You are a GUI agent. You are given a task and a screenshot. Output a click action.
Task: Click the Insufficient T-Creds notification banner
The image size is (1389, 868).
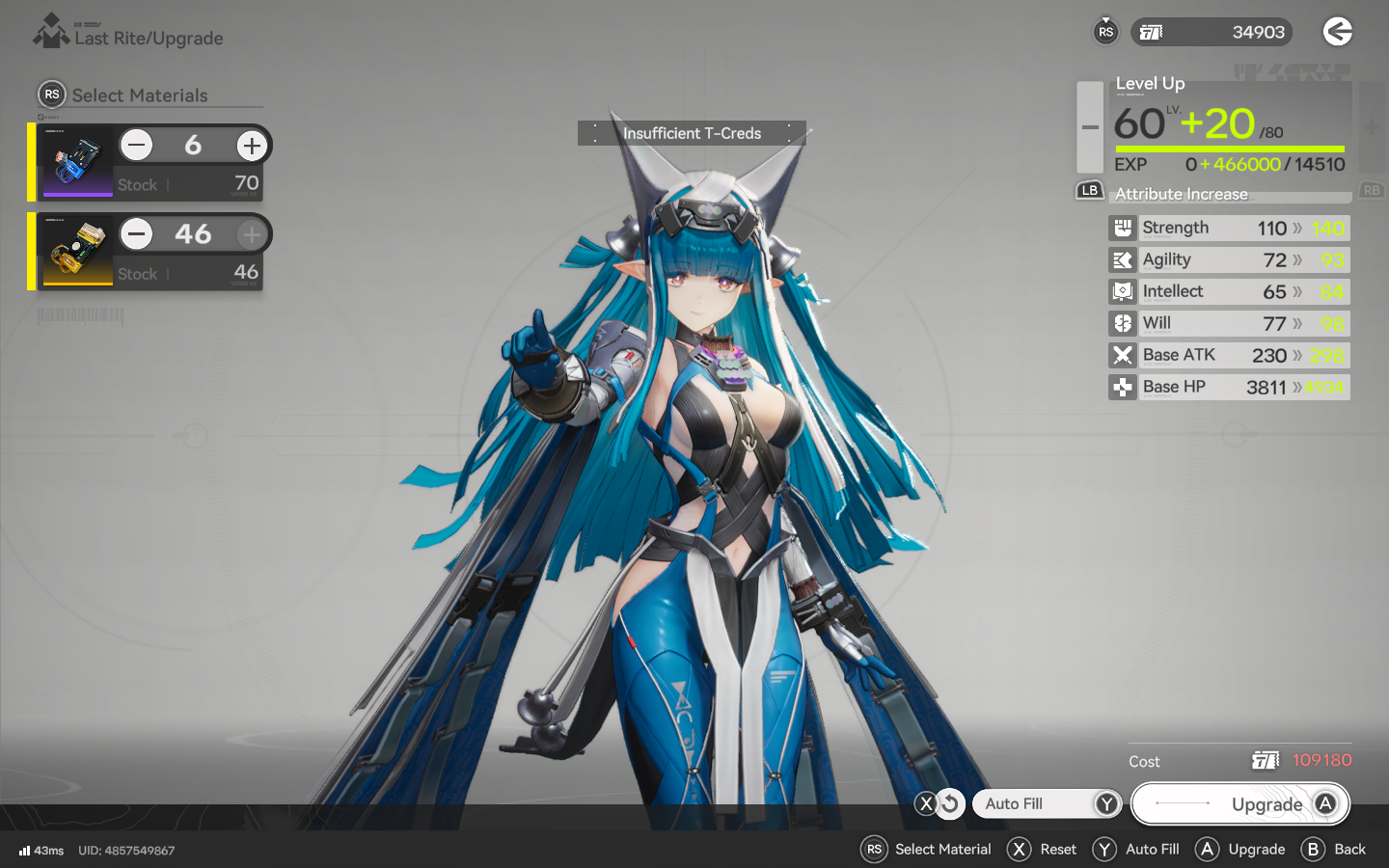tap(692, 133)
